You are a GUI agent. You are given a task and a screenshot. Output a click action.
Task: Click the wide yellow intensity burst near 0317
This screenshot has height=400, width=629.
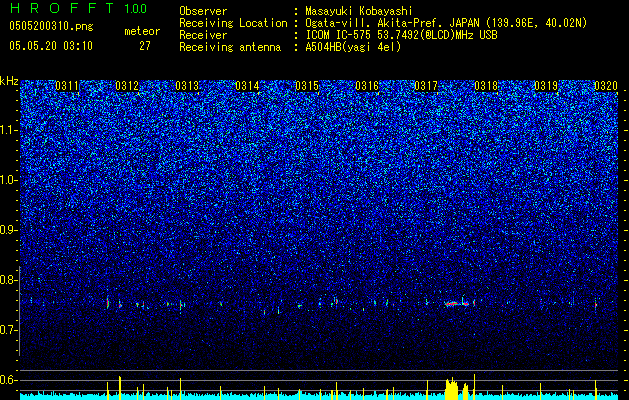point(452,389)
